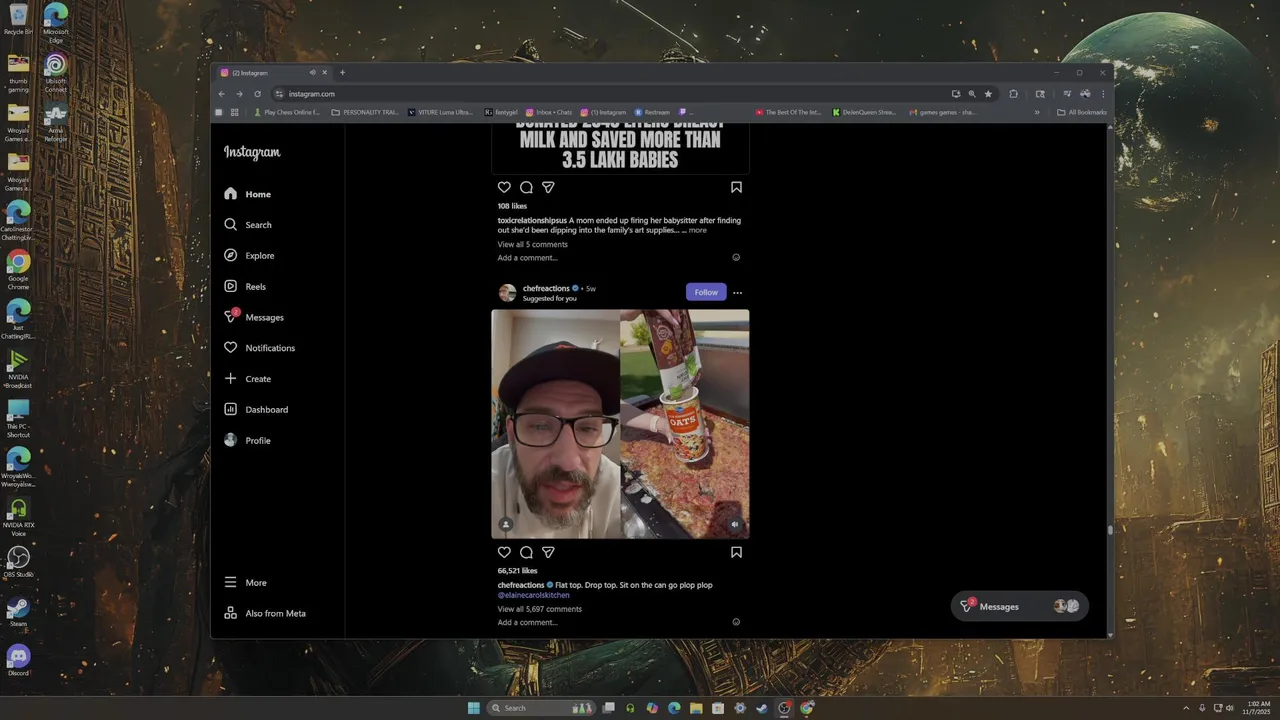
Task: Open the Search panel in Instagram sidebar
Action: point(247,225)
